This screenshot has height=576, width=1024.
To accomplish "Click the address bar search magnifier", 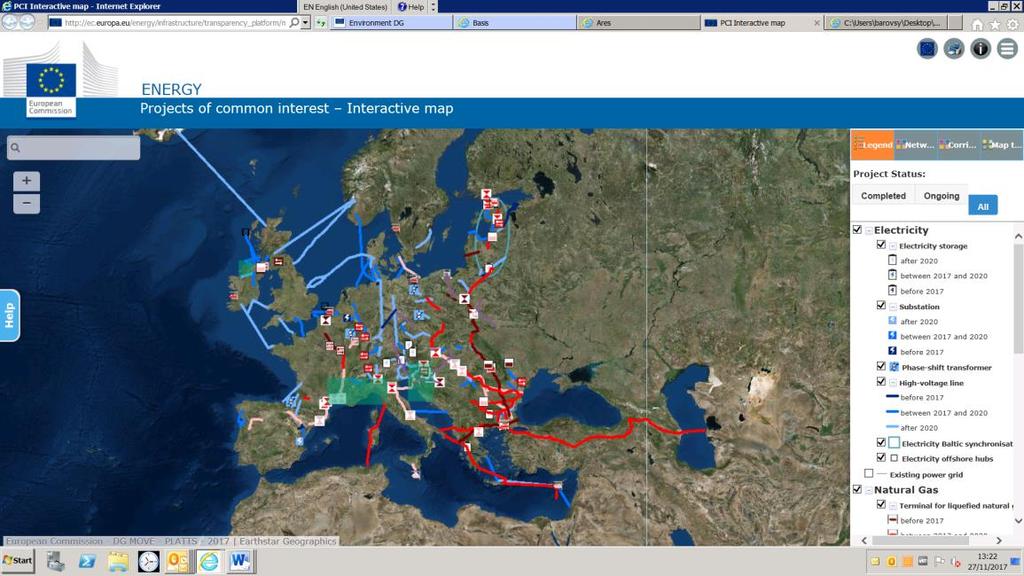I will tap(295, 23).
